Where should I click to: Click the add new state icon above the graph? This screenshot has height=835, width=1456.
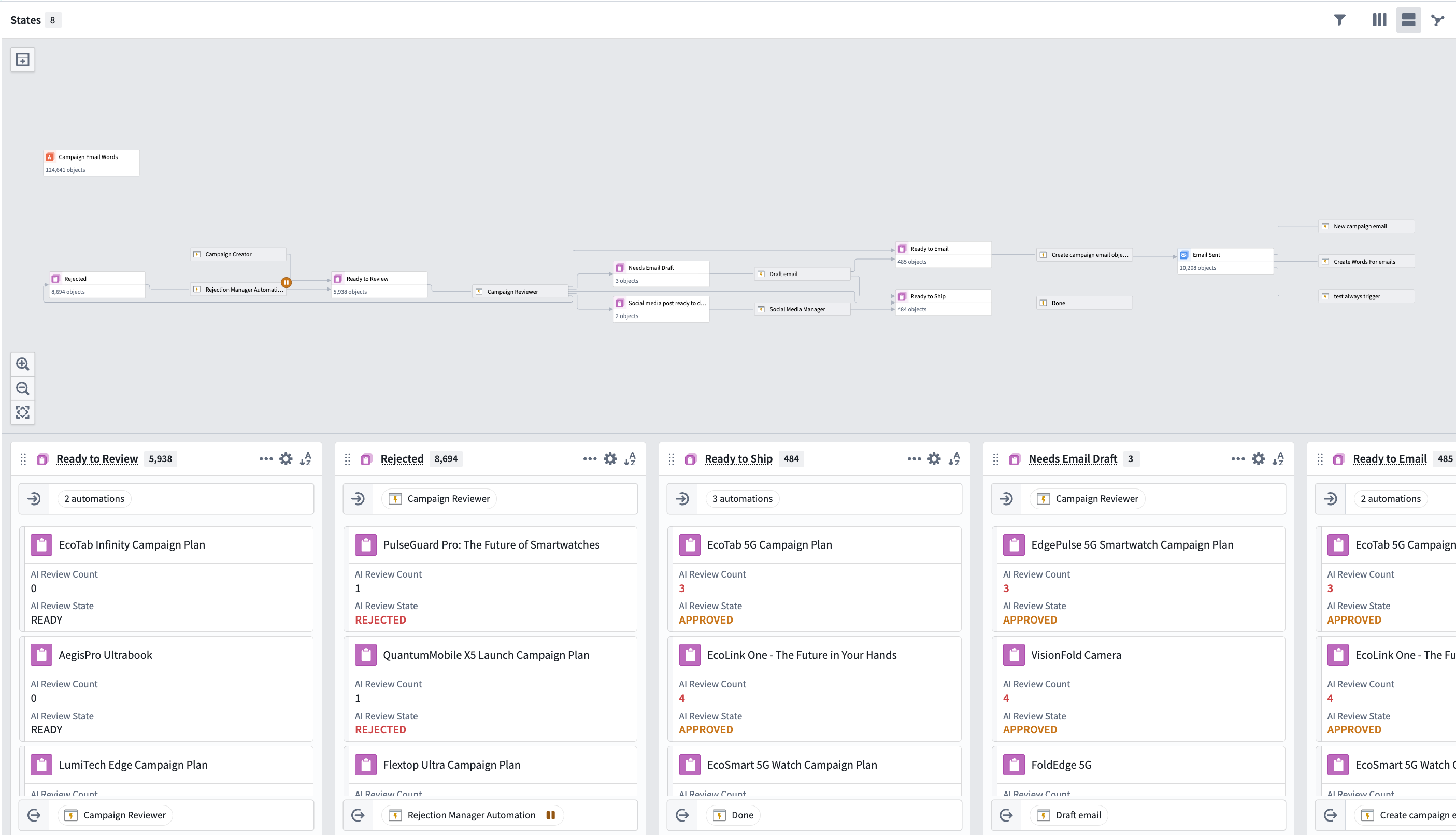point(22,59)
